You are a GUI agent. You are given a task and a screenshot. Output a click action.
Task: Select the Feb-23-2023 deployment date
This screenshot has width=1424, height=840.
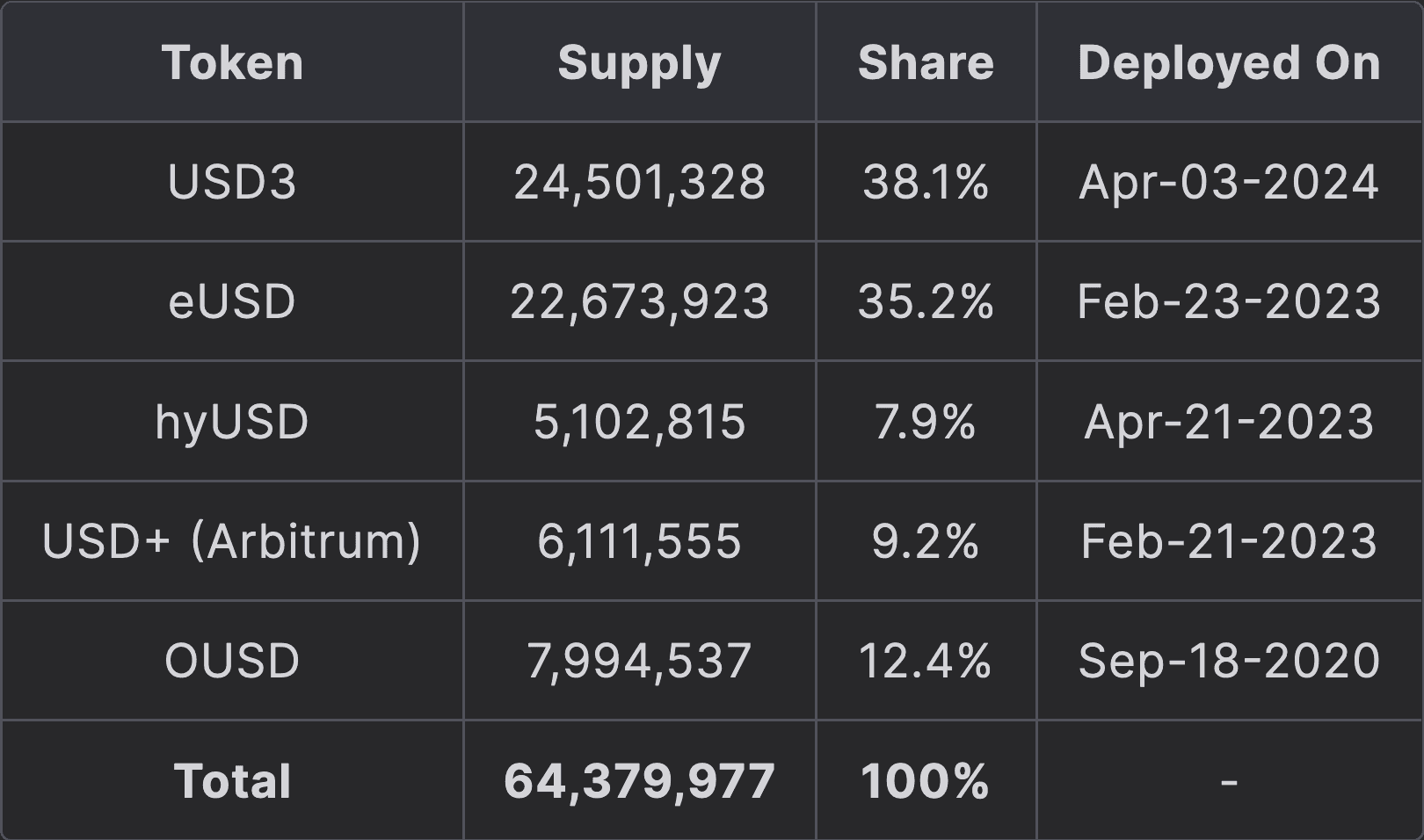coord(1229,302)
